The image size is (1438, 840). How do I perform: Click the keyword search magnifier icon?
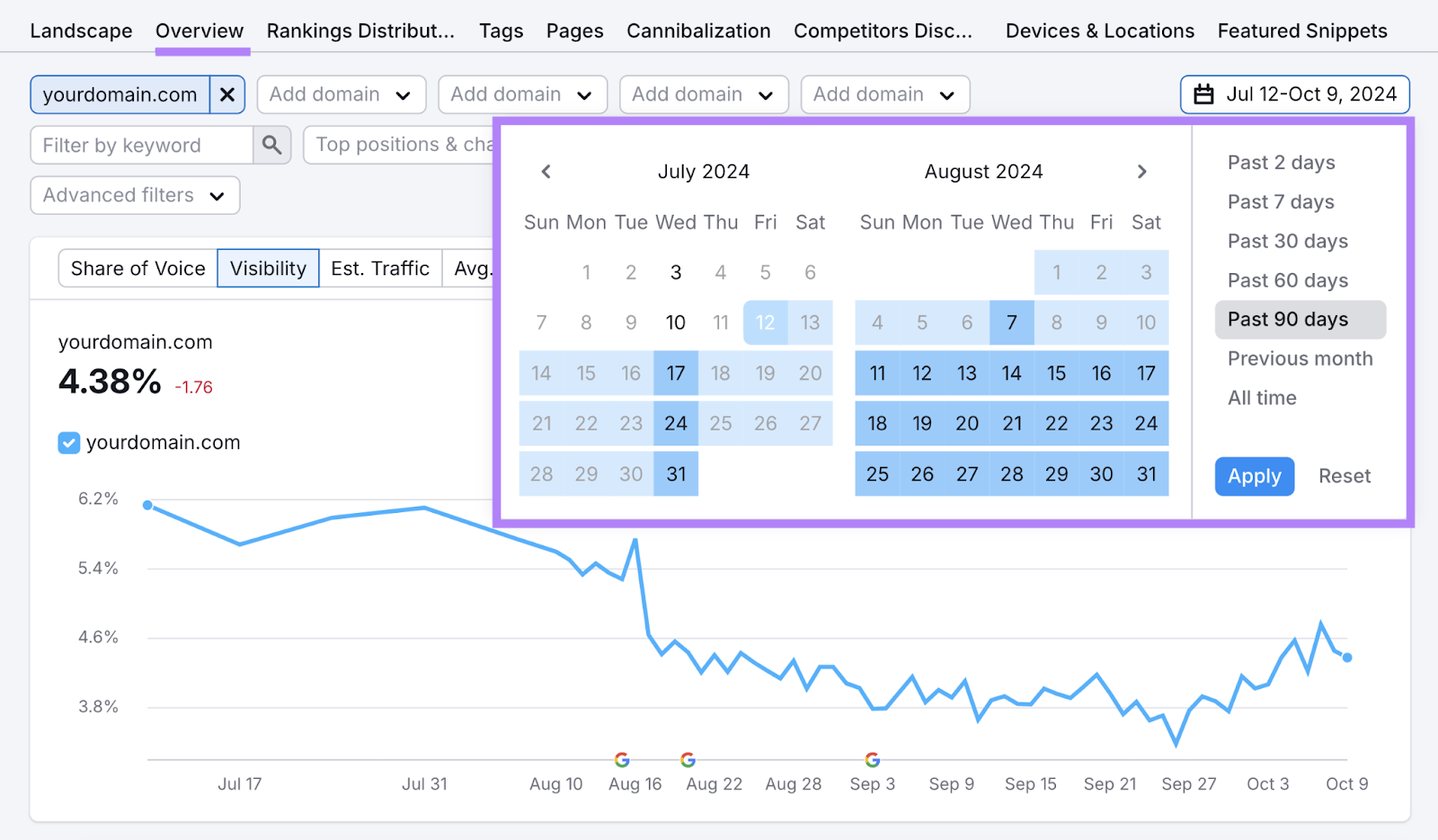pos(271,145)
